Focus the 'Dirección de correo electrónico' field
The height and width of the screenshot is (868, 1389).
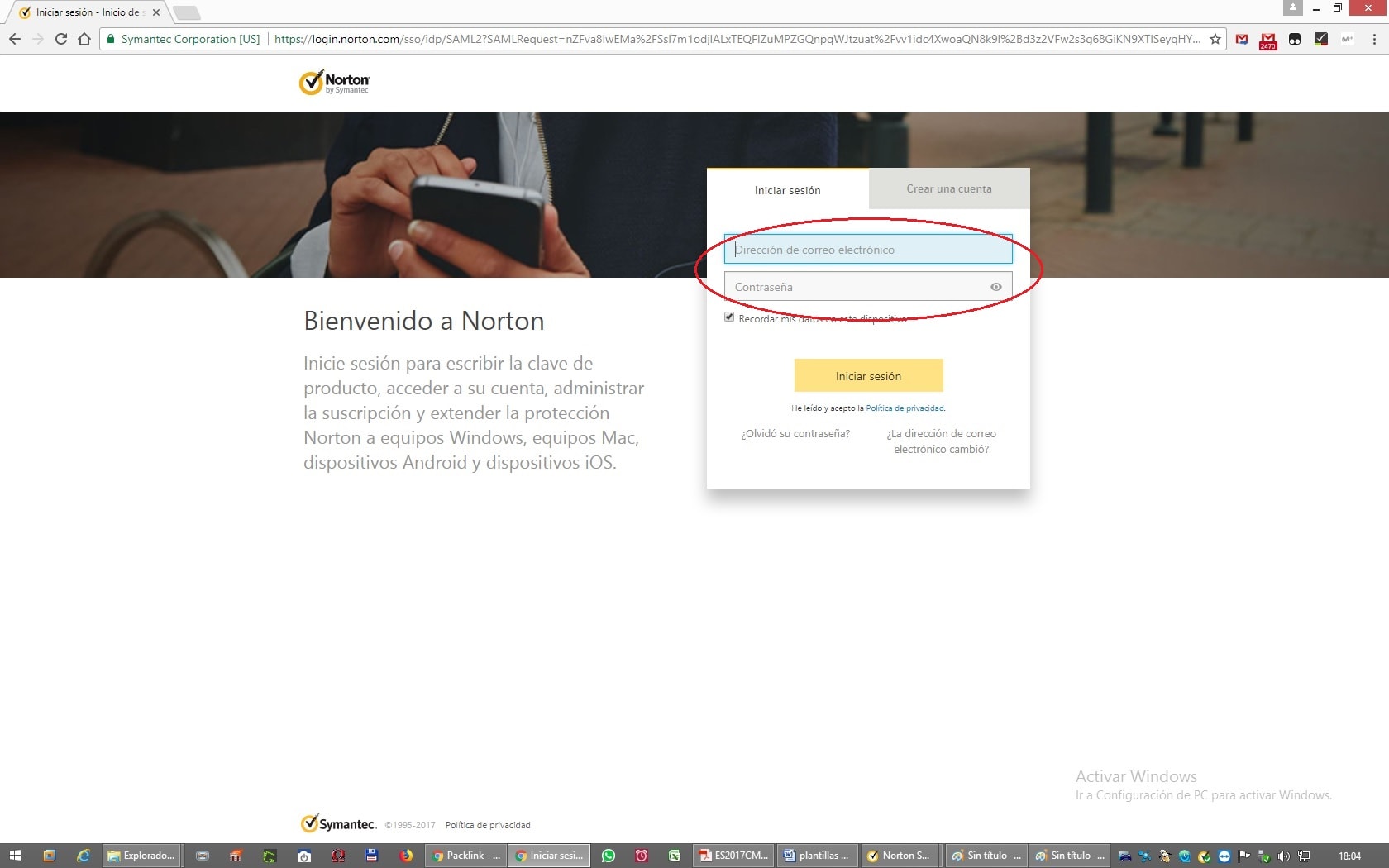(868, 250)
